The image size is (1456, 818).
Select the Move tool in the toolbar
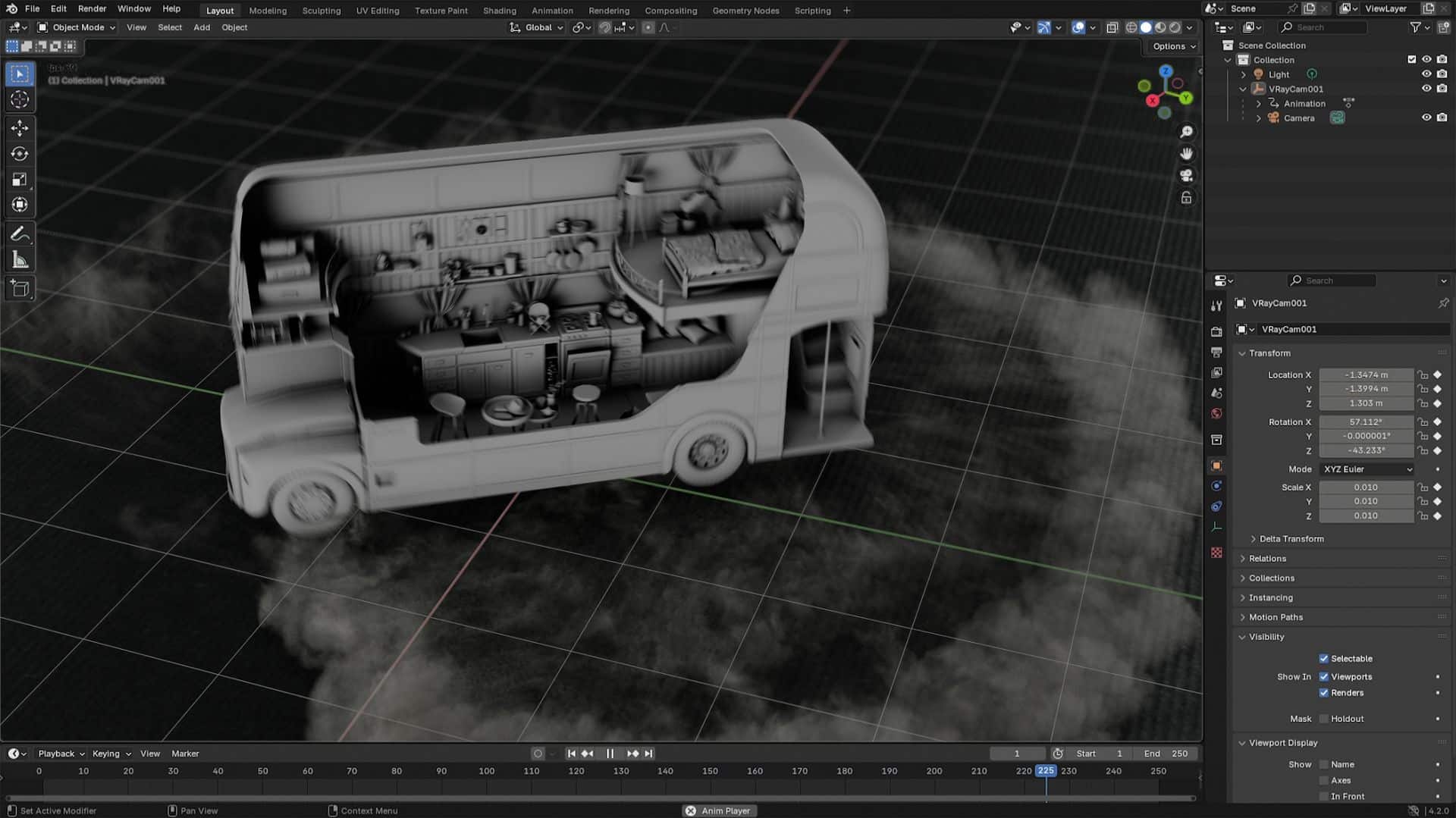click(20, 128)
